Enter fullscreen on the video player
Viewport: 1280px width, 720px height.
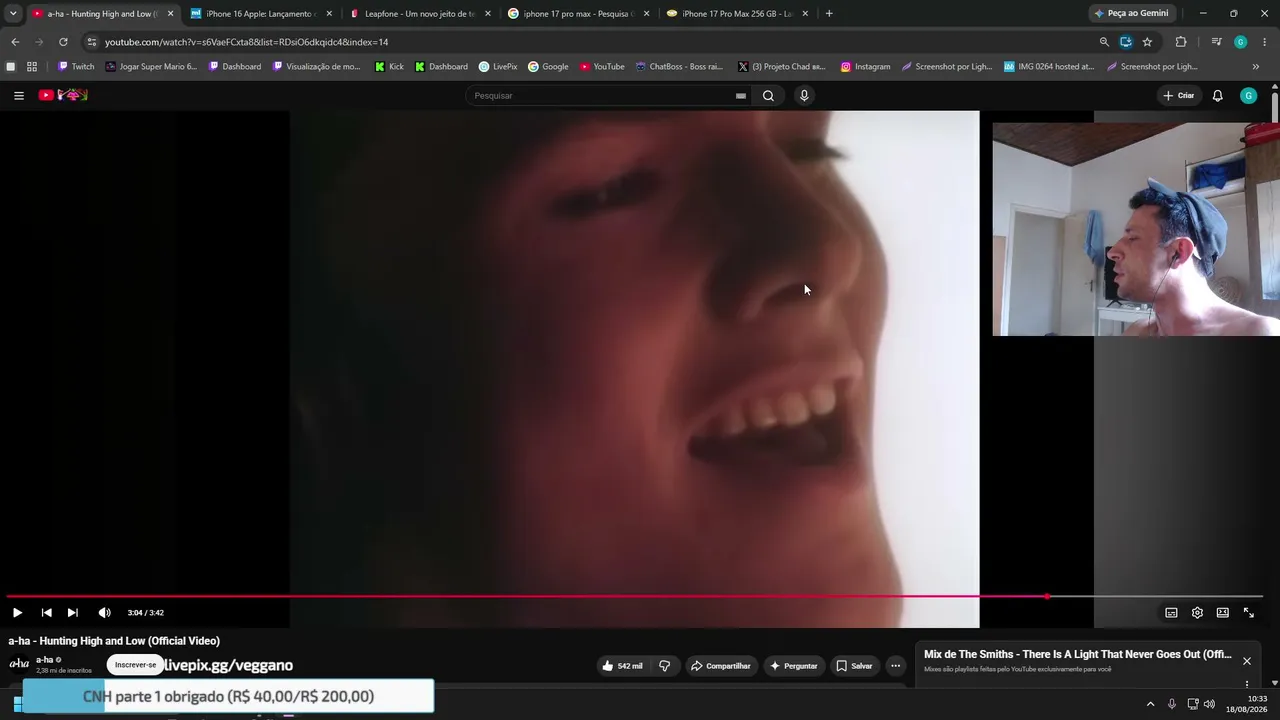click(x=1248, y=613)
